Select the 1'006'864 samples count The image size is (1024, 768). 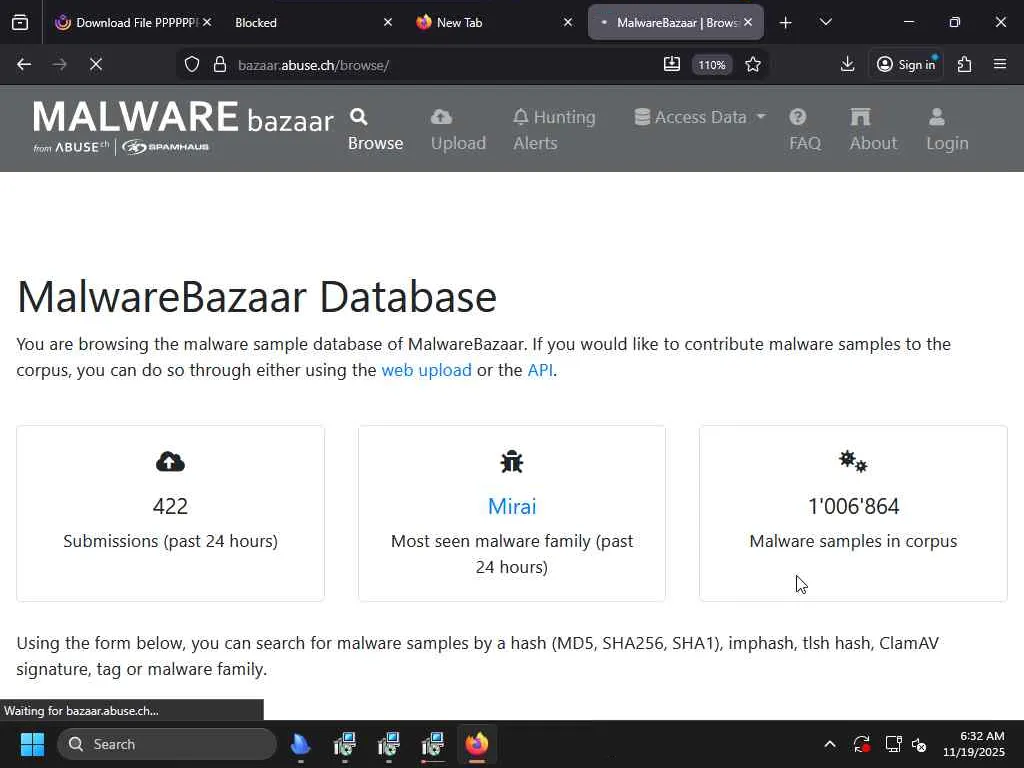pos(853,506)
